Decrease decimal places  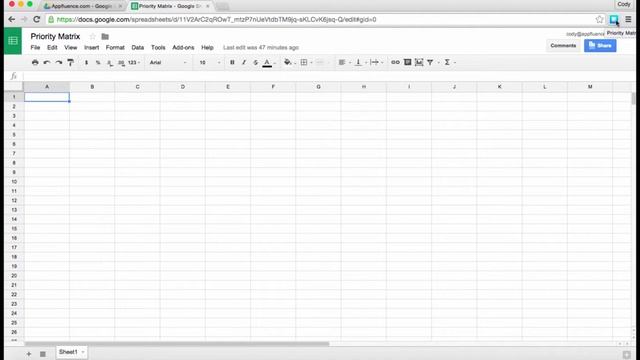tap(109, 62)
